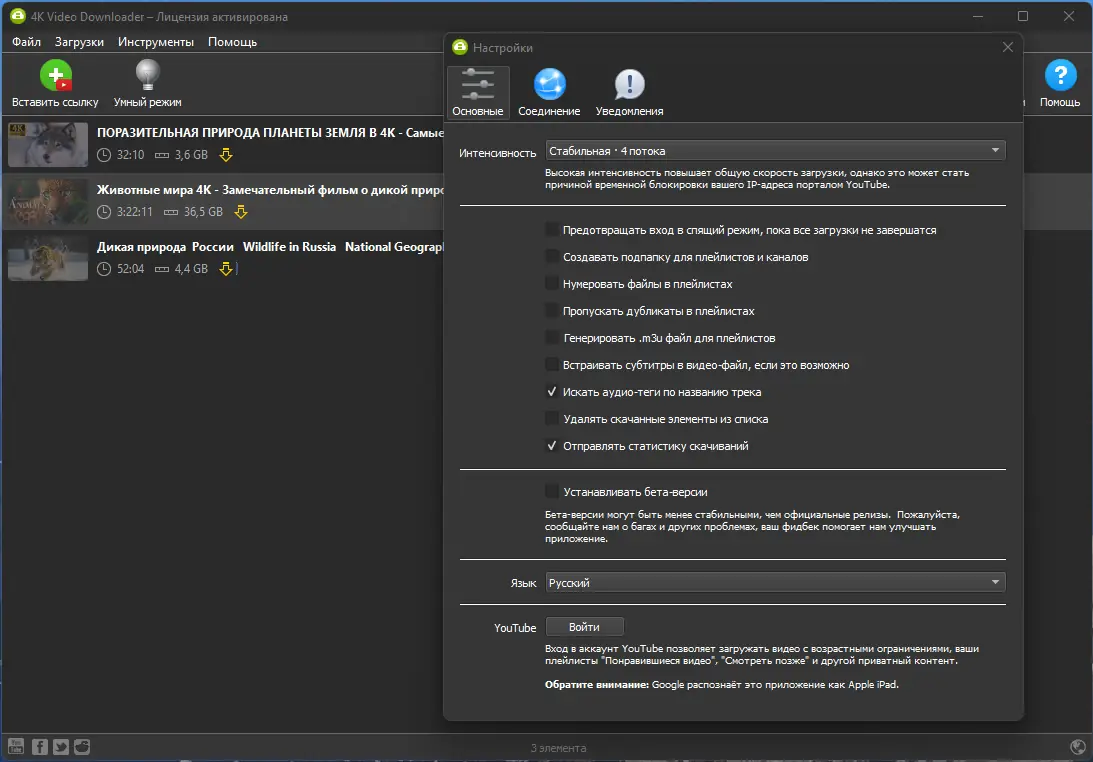
Task: Click the Reddit icon in status bar
Action: (x=82, y=746)
